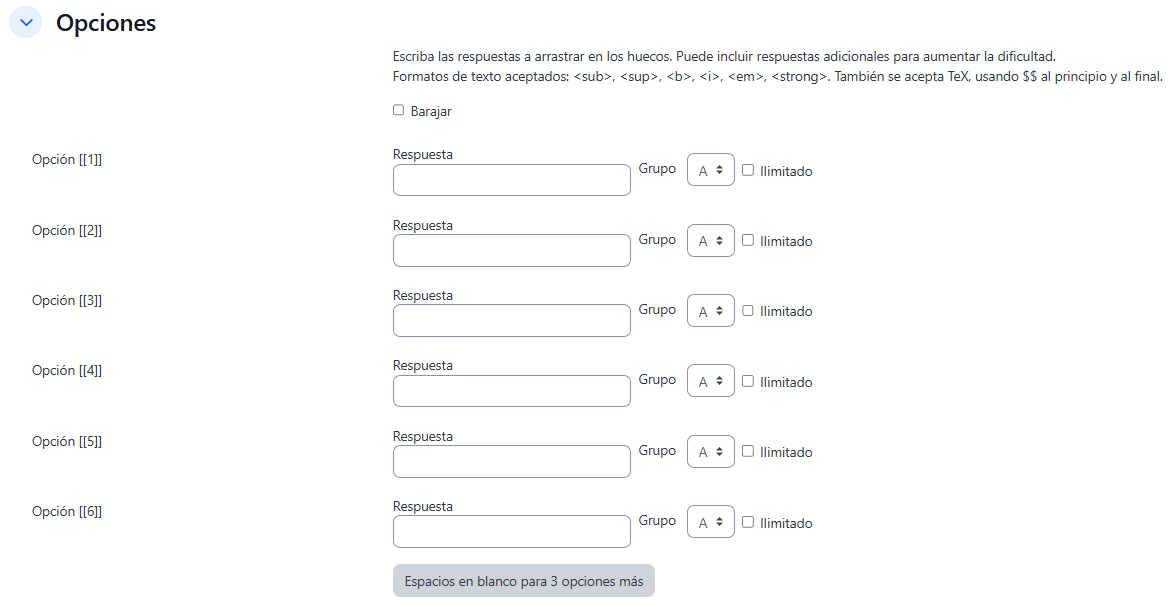
Task: Open Grupo dropdown for Opción [[3]]
Action: pos(710,311)
